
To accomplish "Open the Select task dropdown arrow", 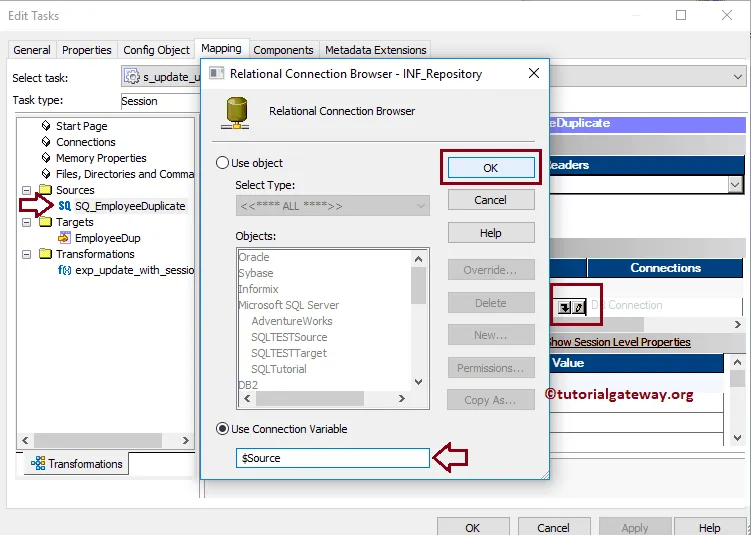I will pos(738,77).
